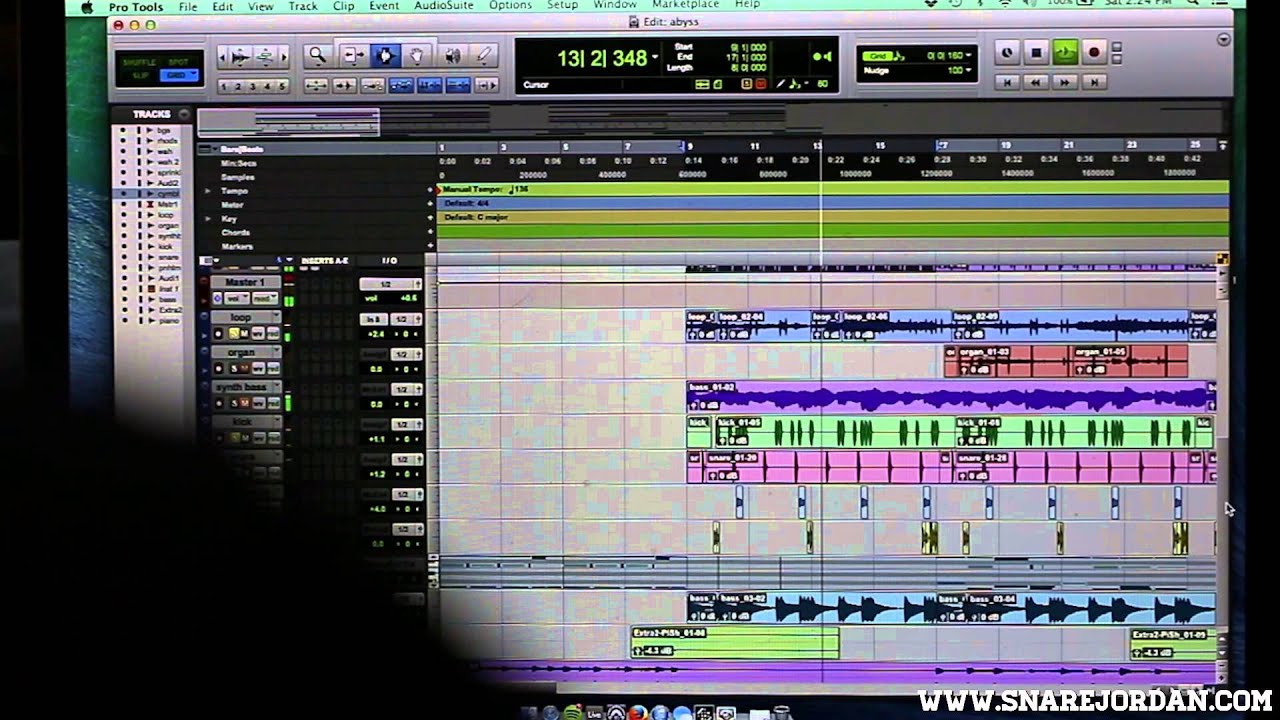Open Master 1 vol view dropdown
1280x720 pixels.
pyautogui.click(x=236, y=298)
